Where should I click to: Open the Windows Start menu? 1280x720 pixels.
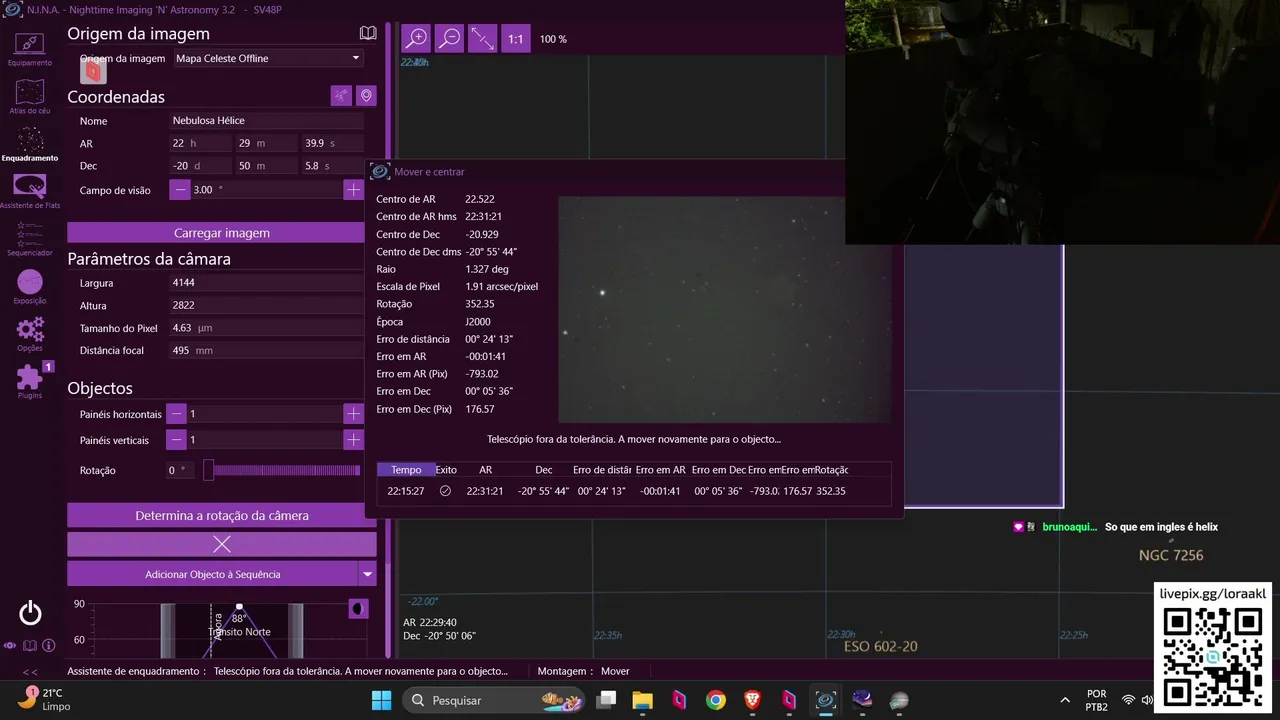click(382, 700)
